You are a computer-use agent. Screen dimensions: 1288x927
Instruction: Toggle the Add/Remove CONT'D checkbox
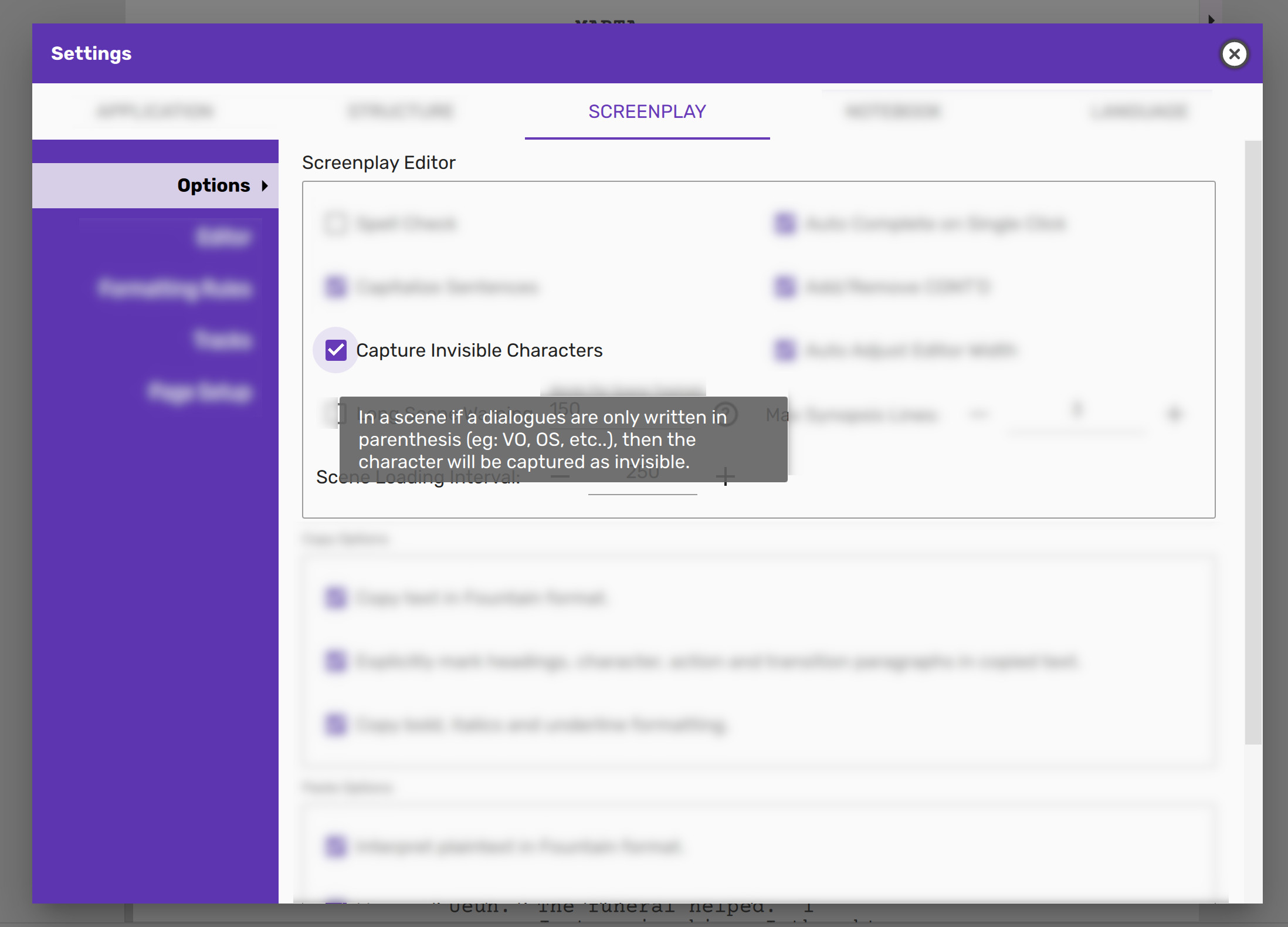pyautogui.click(x=785, y=287)
